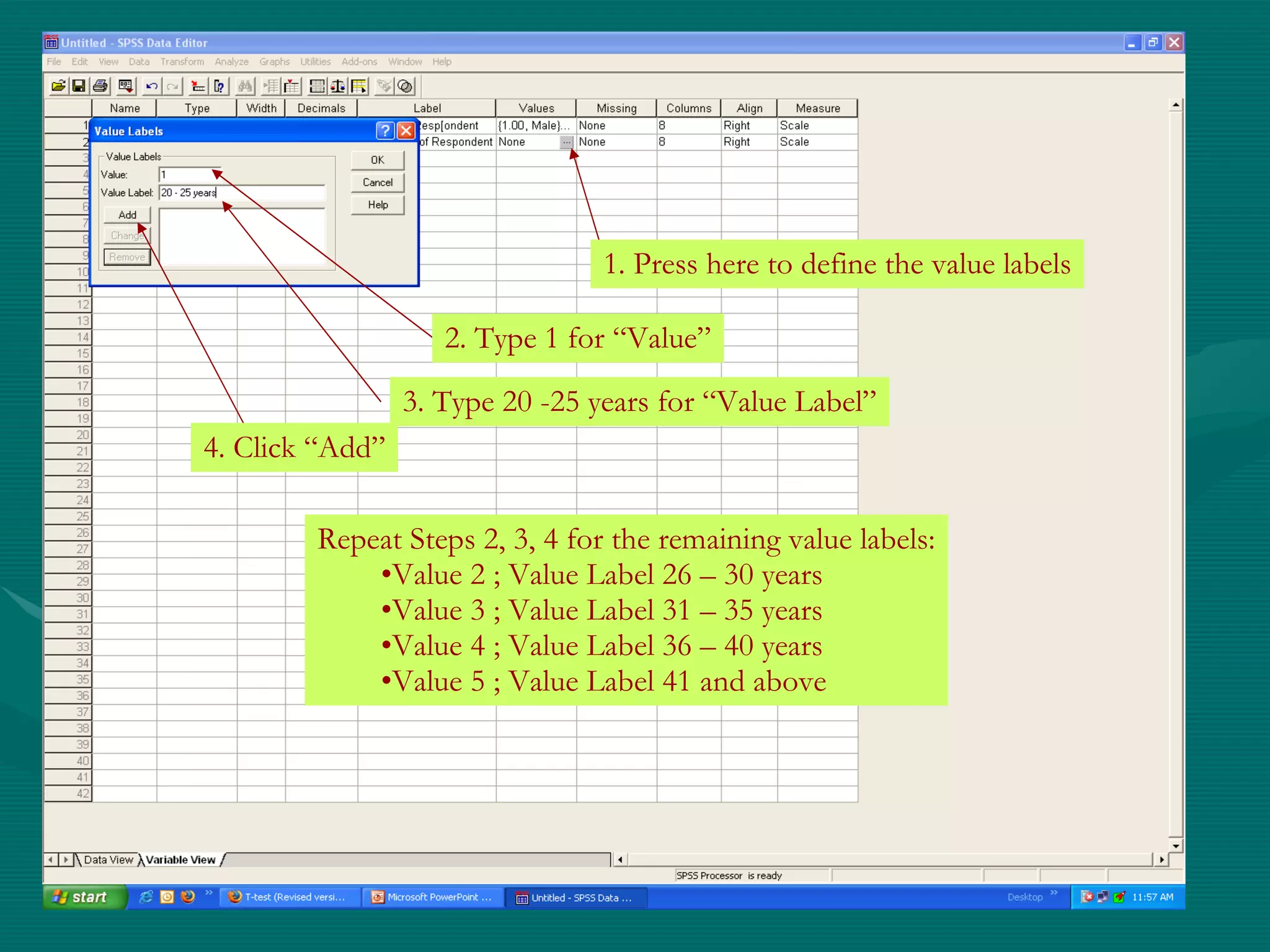Click the Use Sets circles icon

pos(406,86)
